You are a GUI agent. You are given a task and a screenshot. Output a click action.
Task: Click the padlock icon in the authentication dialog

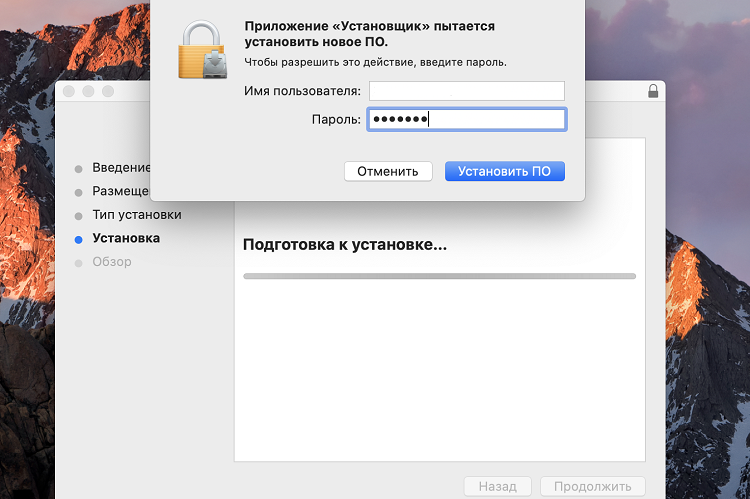[202, 49]
